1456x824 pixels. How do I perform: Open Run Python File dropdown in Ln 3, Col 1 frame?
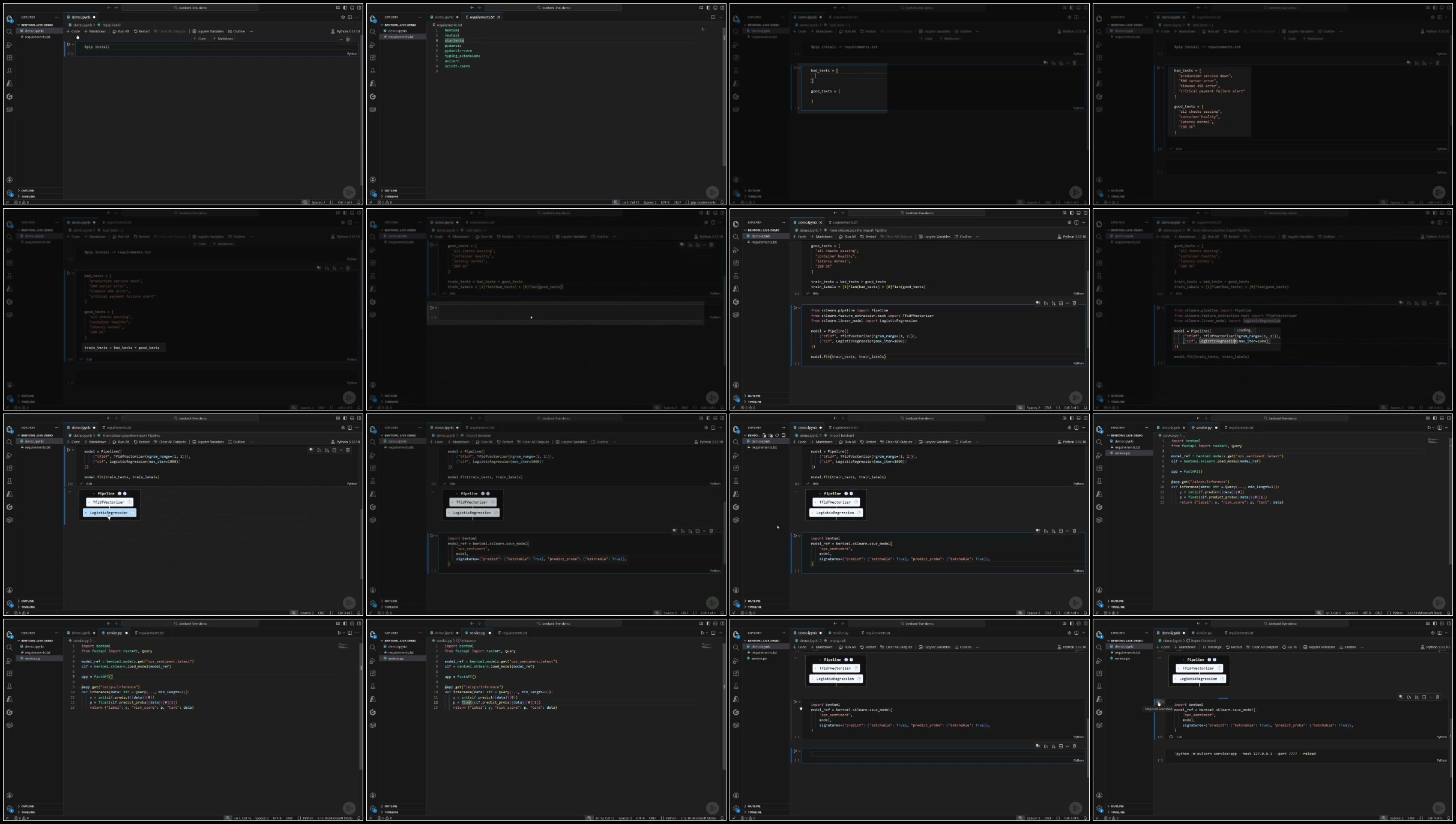tap(1434, 427)
